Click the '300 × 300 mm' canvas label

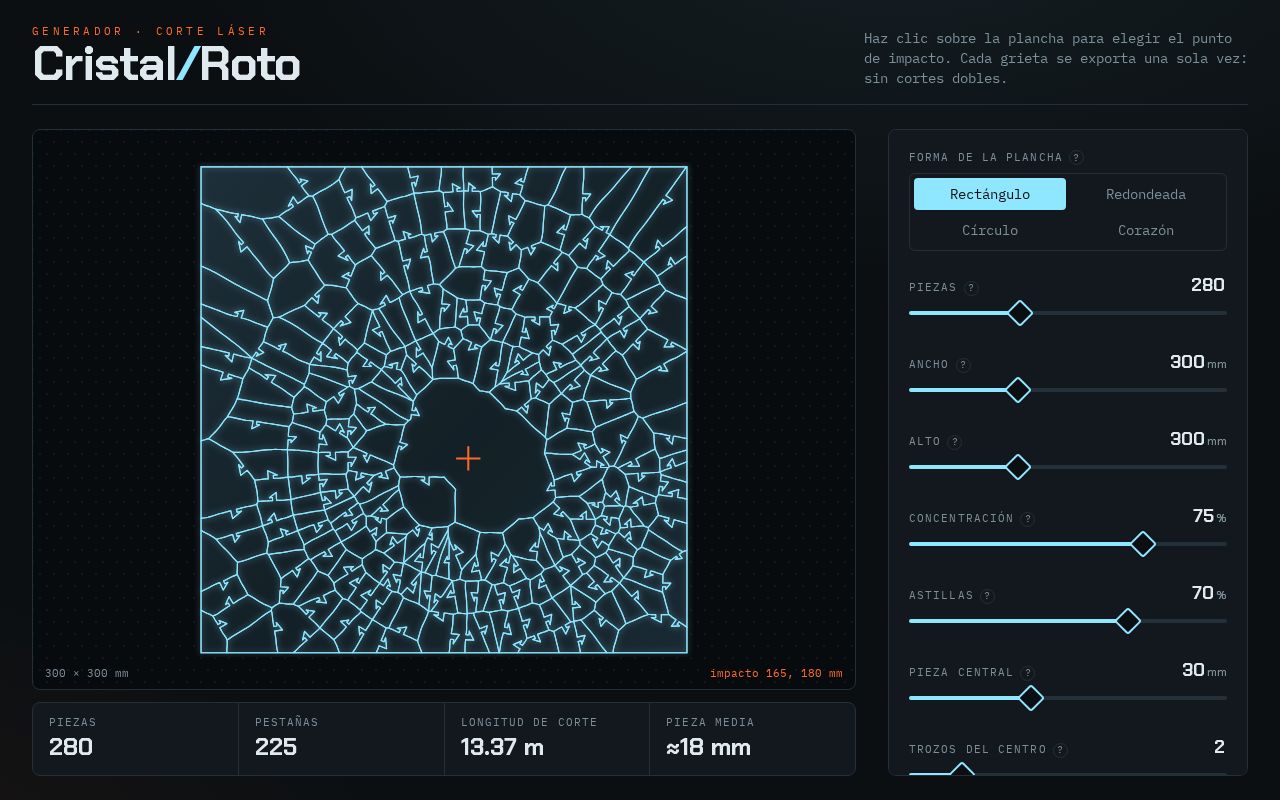click(87, 673)
